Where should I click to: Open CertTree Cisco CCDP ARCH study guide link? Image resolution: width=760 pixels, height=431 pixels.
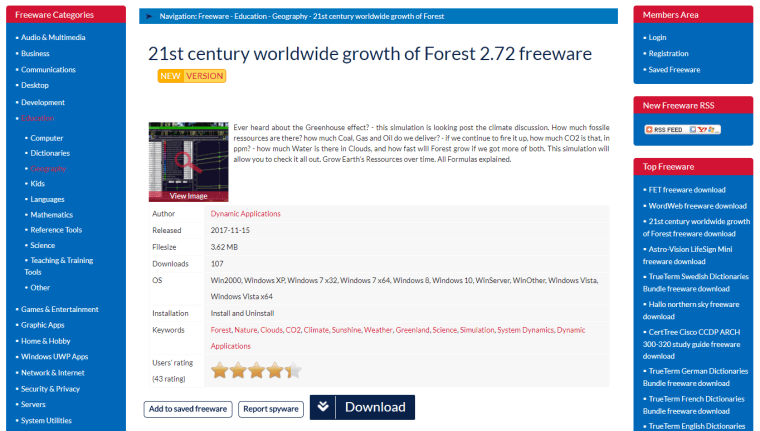point(692,344)
